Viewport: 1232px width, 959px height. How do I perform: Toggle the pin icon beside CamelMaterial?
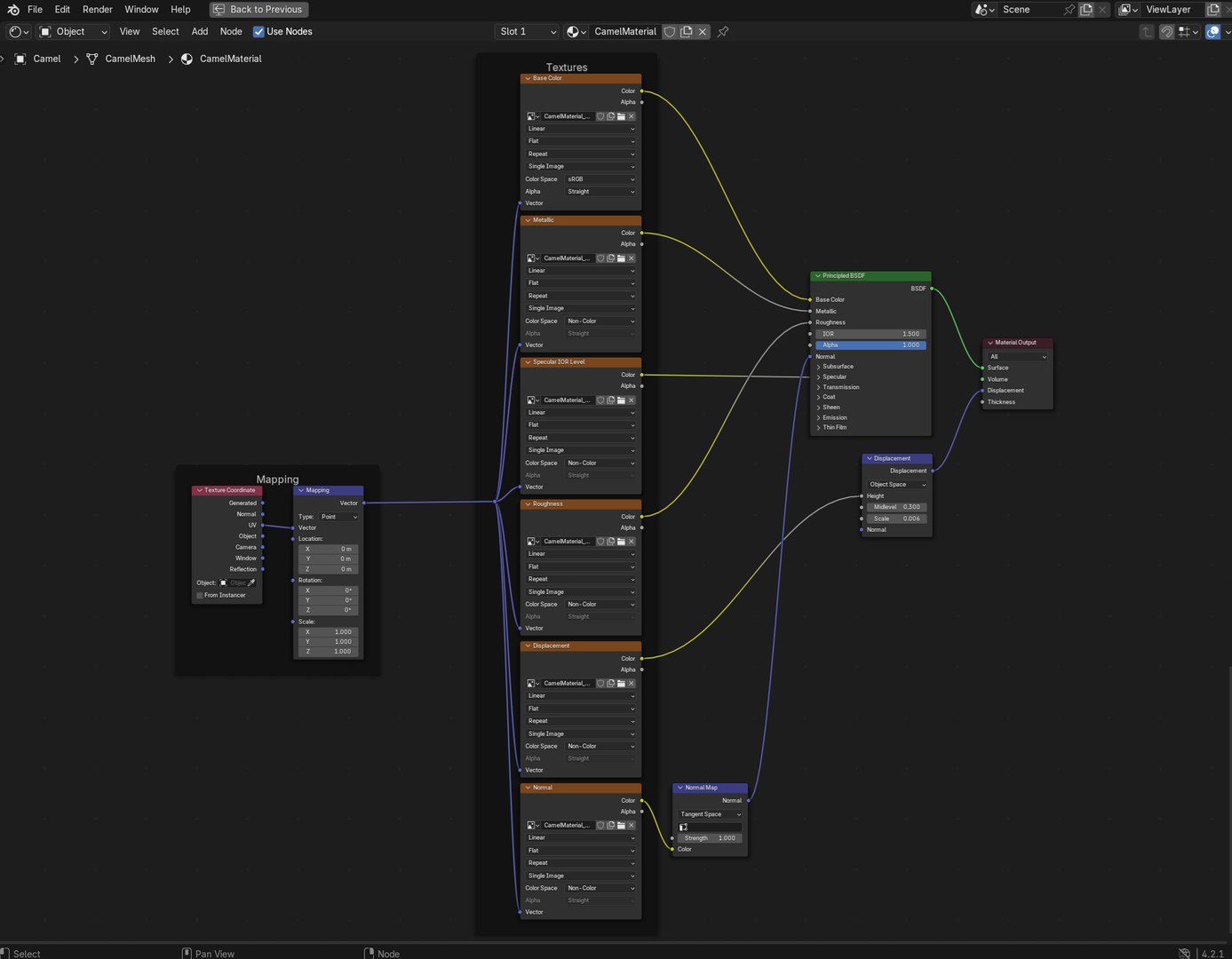(723, 31)
